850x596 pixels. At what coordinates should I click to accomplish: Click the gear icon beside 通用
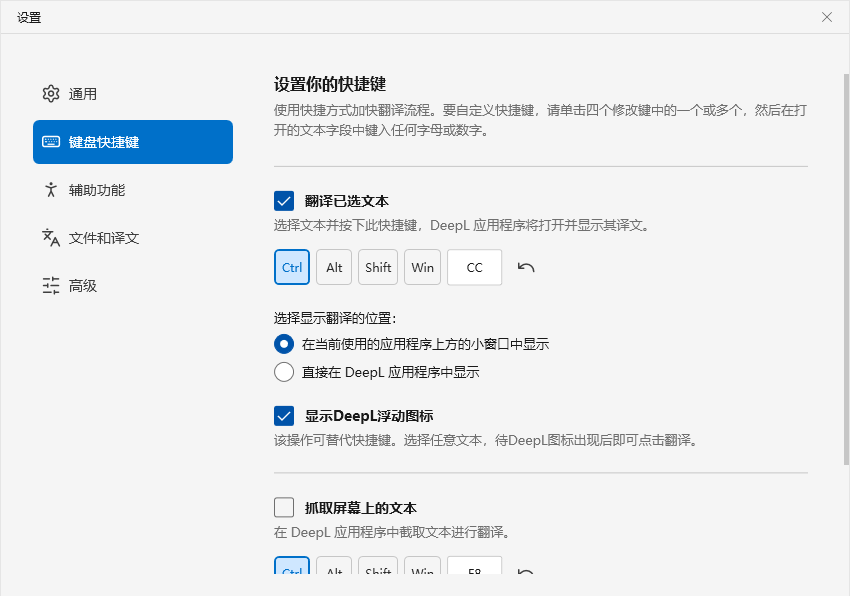pos(51,93)
